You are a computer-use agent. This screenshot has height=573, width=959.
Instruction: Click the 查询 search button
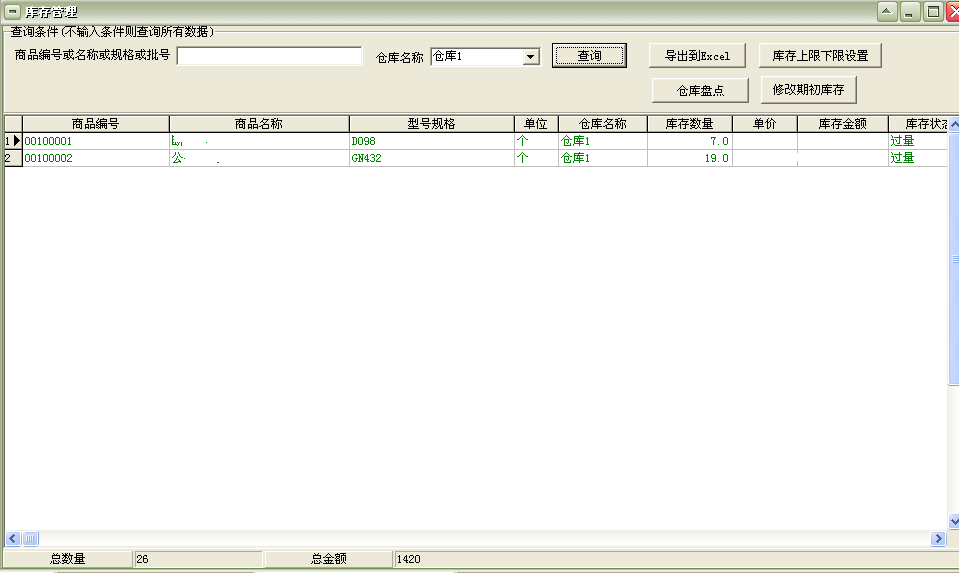coord(589,56)
